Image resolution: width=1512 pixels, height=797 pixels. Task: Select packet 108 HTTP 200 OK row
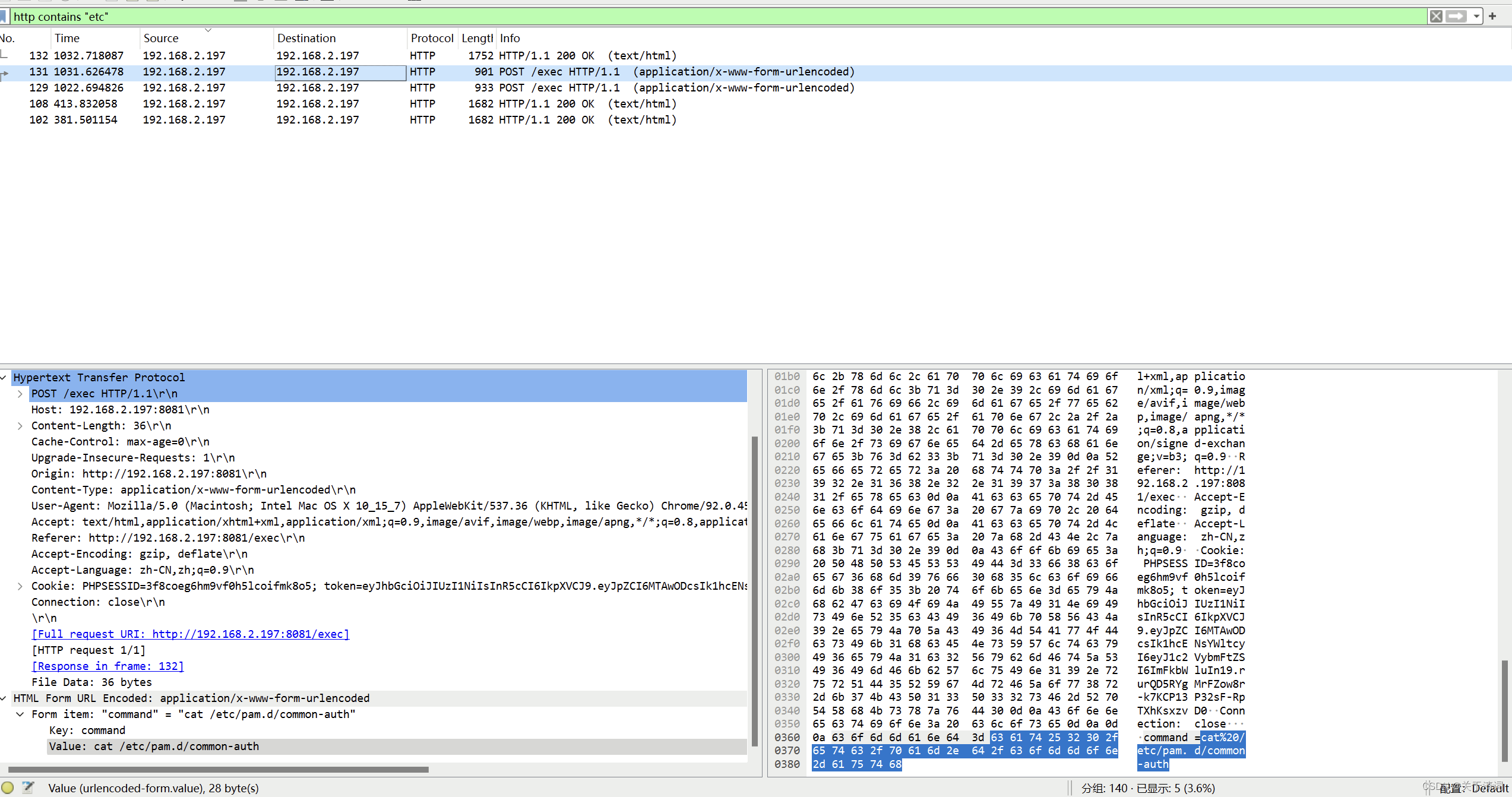click(756, 103)
